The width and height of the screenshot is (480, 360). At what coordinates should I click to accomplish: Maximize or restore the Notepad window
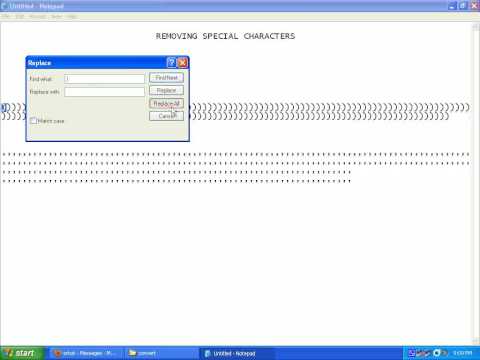(x=463, y=6)
